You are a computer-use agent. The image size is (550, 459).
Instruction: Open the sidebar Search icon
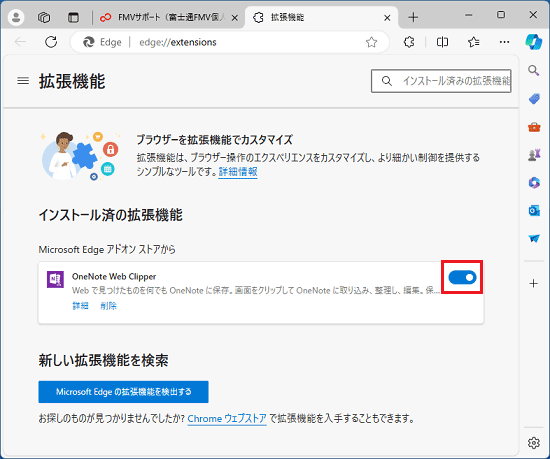pyautogui.click(x=534, y=70)
